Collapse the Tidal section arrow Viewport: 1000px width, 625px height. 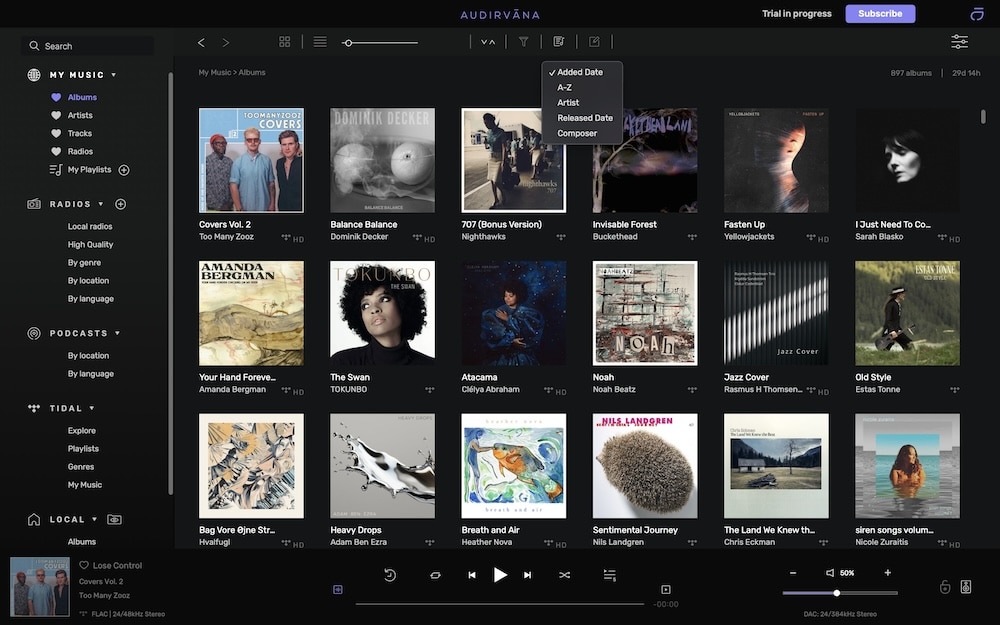click(x=92, y=408)
